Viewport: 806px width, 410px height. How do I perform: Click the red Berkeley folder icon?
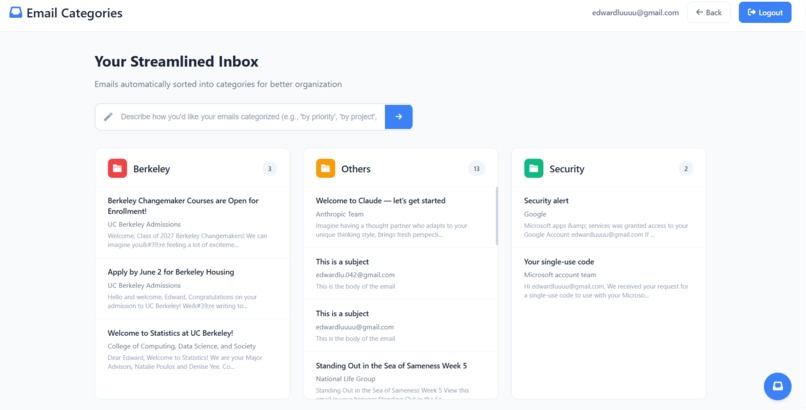click(117, 169)
